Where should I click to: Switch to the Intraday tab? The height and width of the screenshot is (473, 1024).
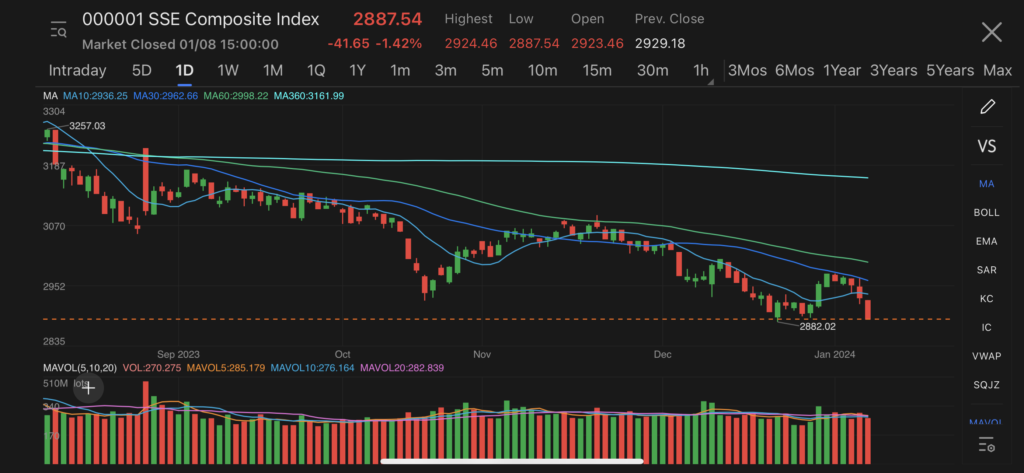pyautogui.click(x=77, y=71)
